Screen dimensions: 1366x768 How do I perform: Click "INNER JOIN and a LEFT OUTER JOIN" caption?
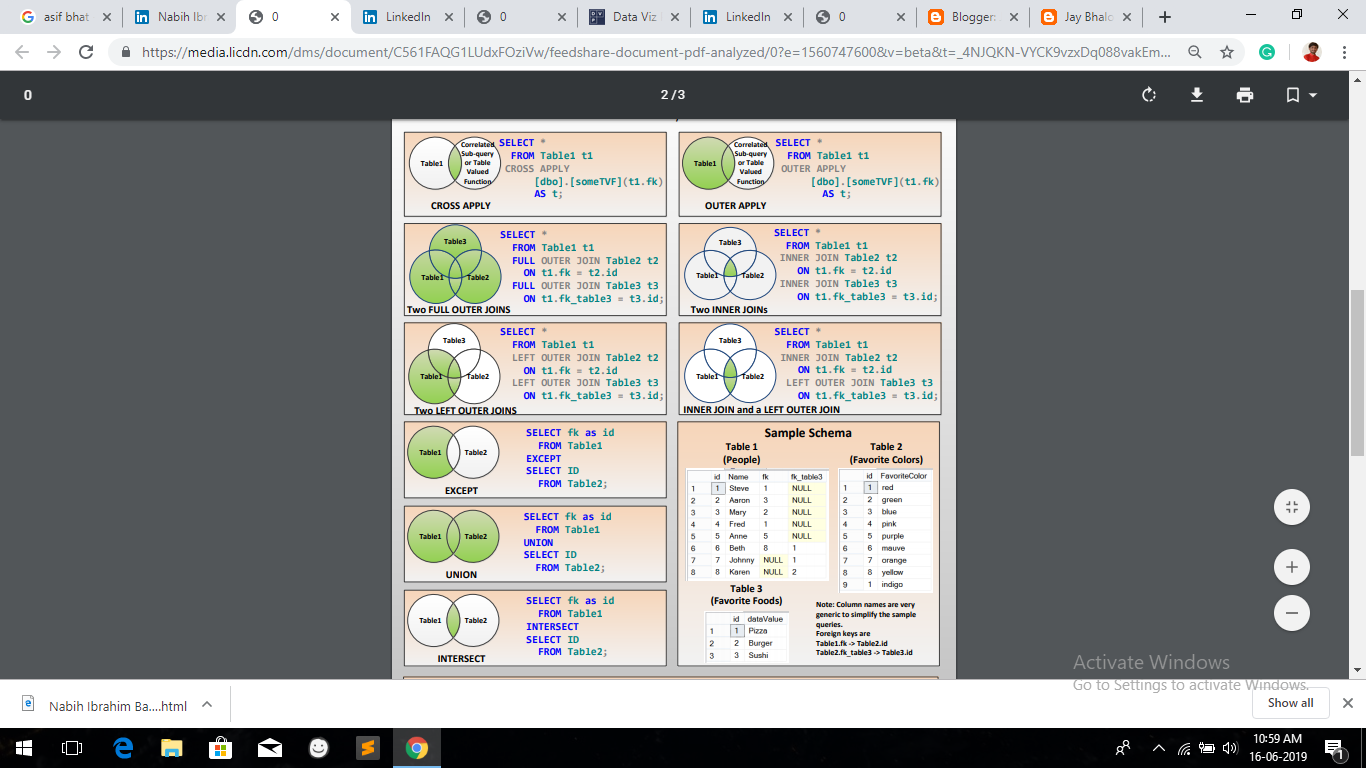(x=761, y=409)
